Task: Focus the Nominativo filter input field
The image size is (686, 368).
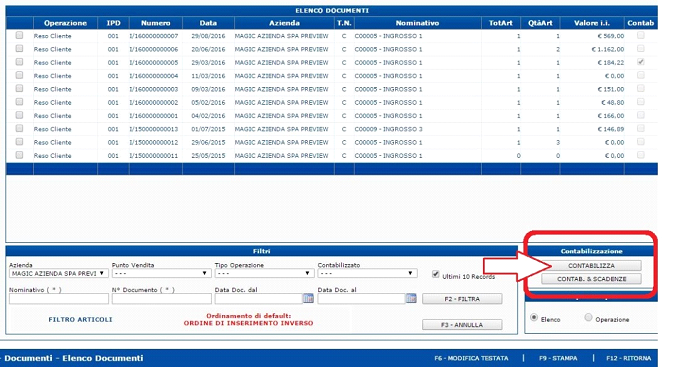Action: [59, 298]
